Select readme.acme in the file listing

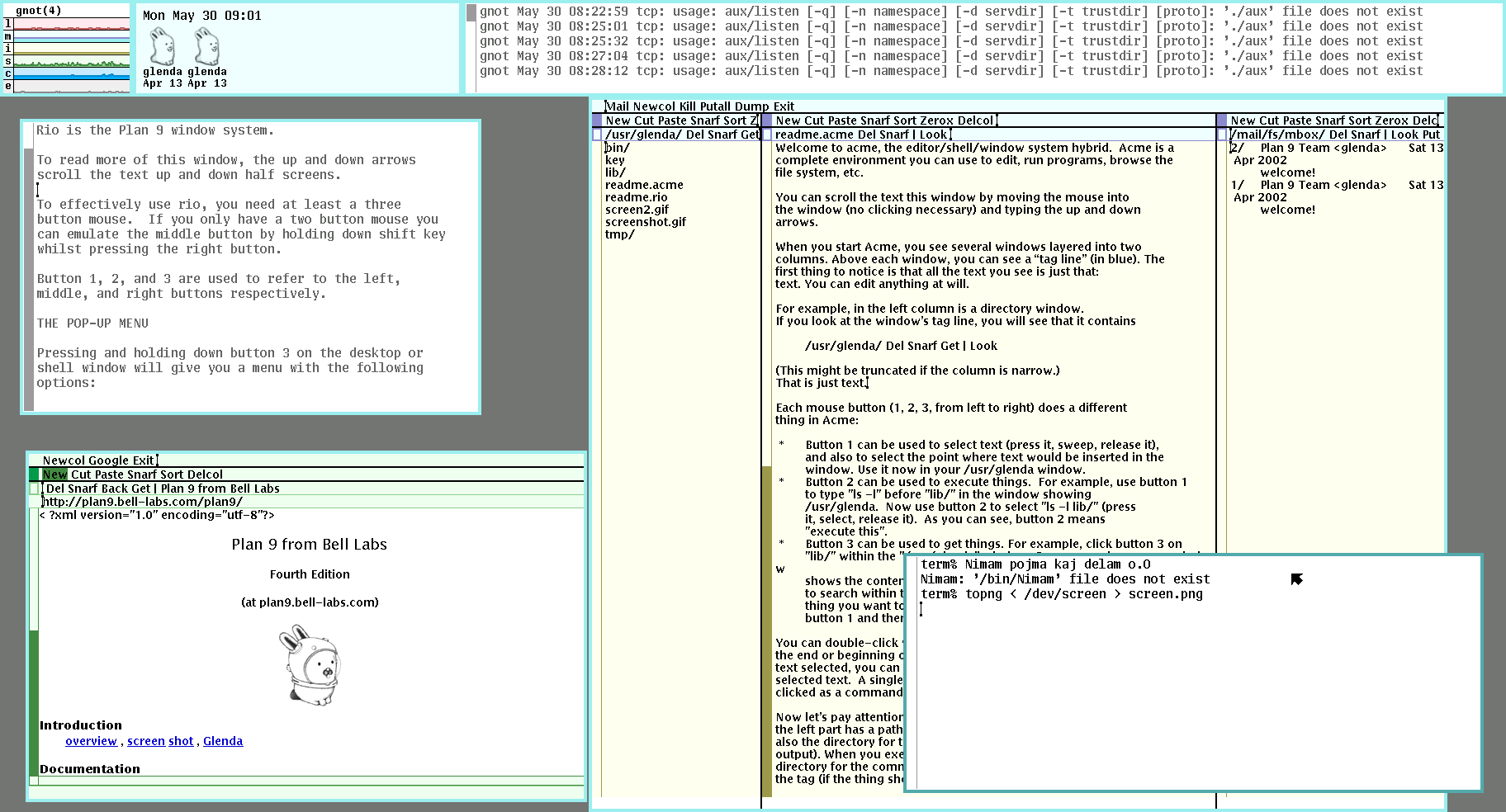(644, 185)
